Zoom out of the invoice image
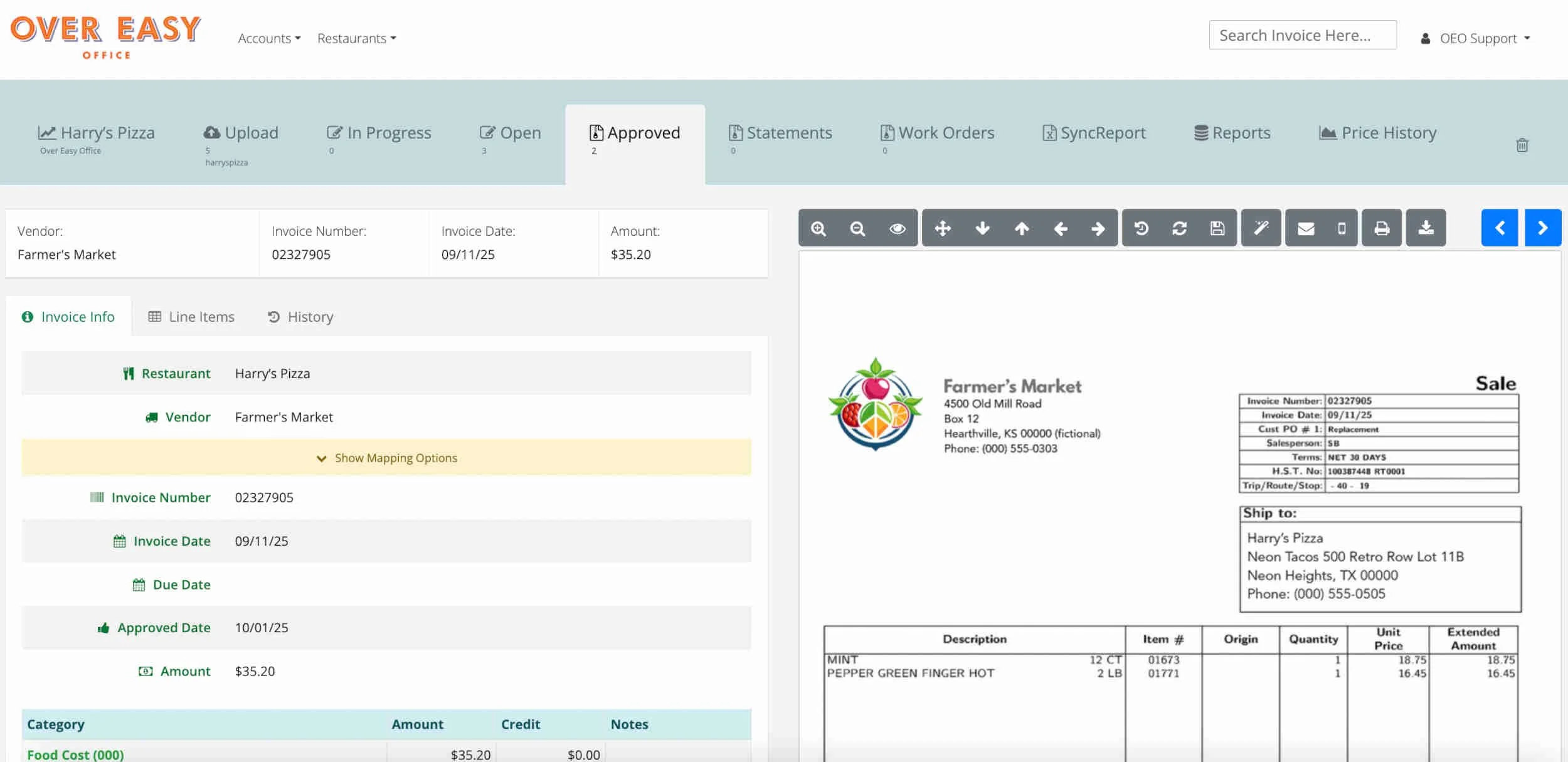This screenshot has height=762, width=1568. tap(857, 228)
